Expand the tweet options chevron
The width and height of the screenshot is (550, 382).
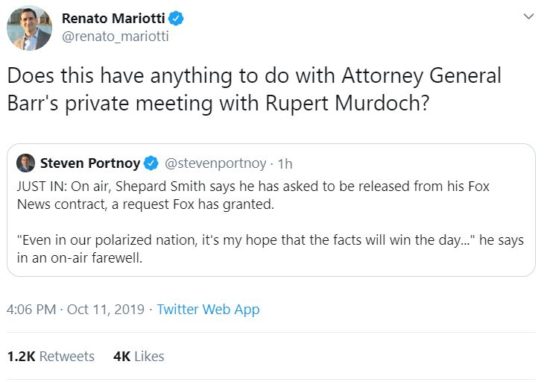coord(528,16)
